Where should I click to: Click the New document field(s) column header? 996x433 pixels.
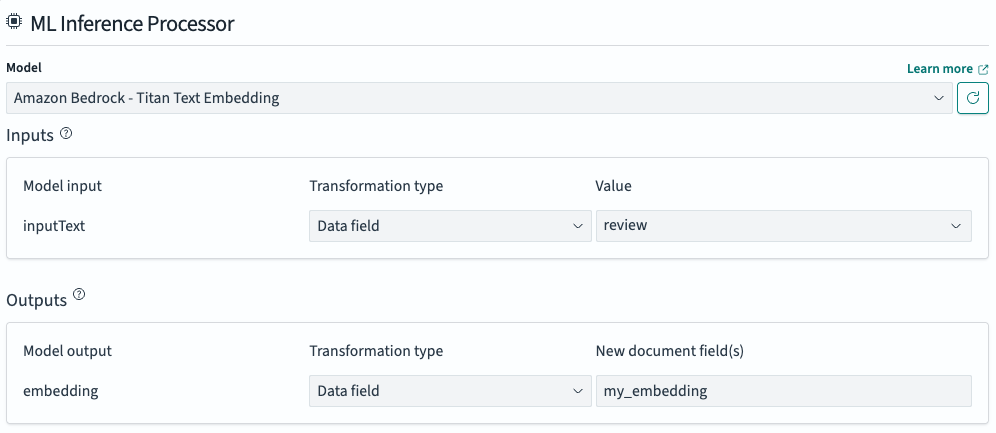(x=670, y=351)
